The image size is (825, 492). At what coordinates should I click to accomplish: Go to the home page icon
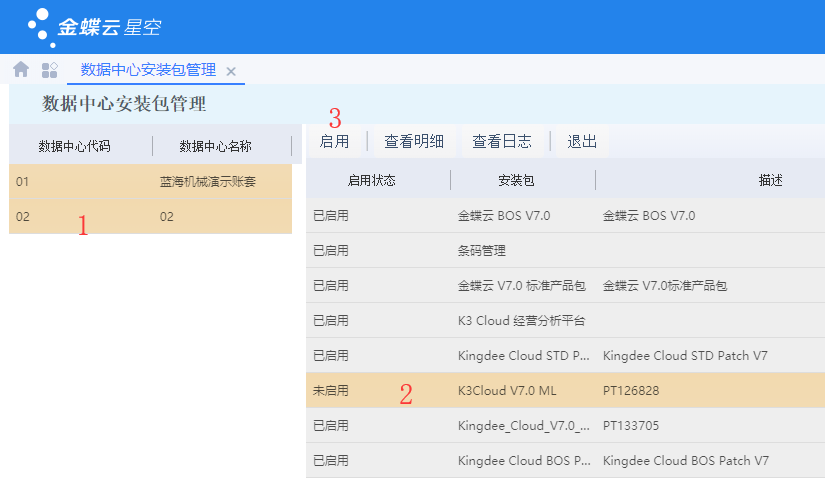click(x=21, y=69)
